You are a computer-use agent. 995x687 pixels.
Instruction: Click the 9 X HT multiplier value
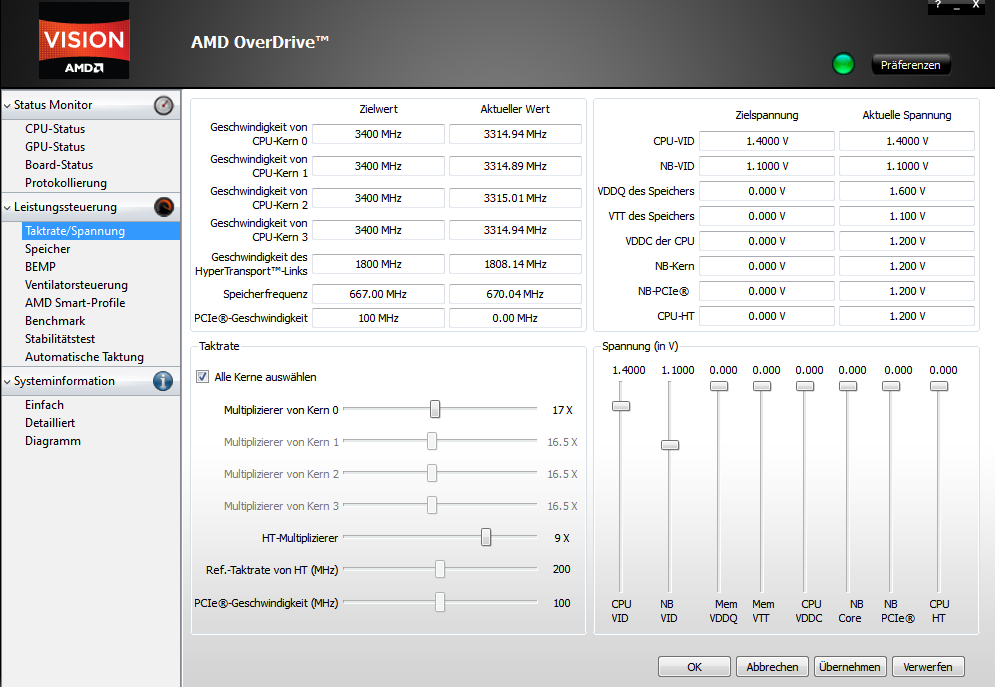[562, 538]
